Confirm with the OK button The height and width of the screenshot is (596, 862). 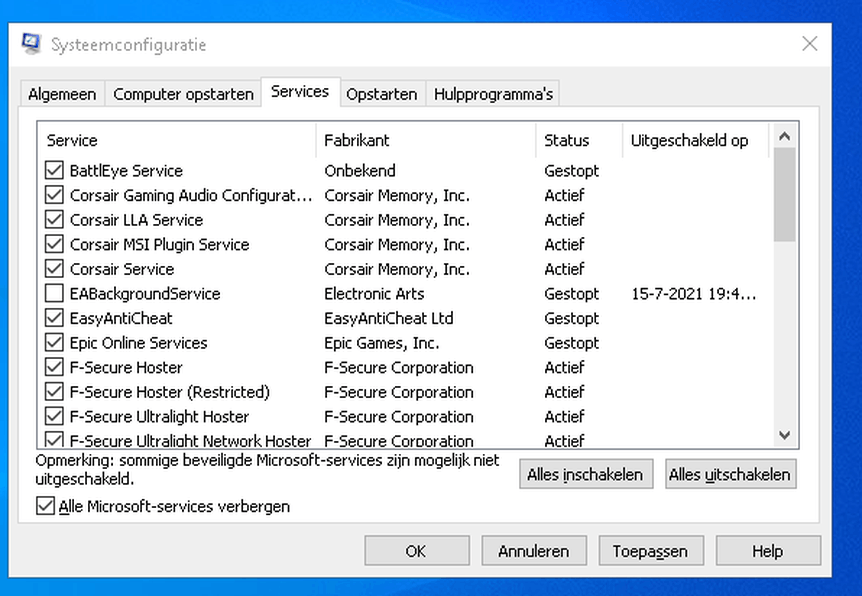[417, 551]
